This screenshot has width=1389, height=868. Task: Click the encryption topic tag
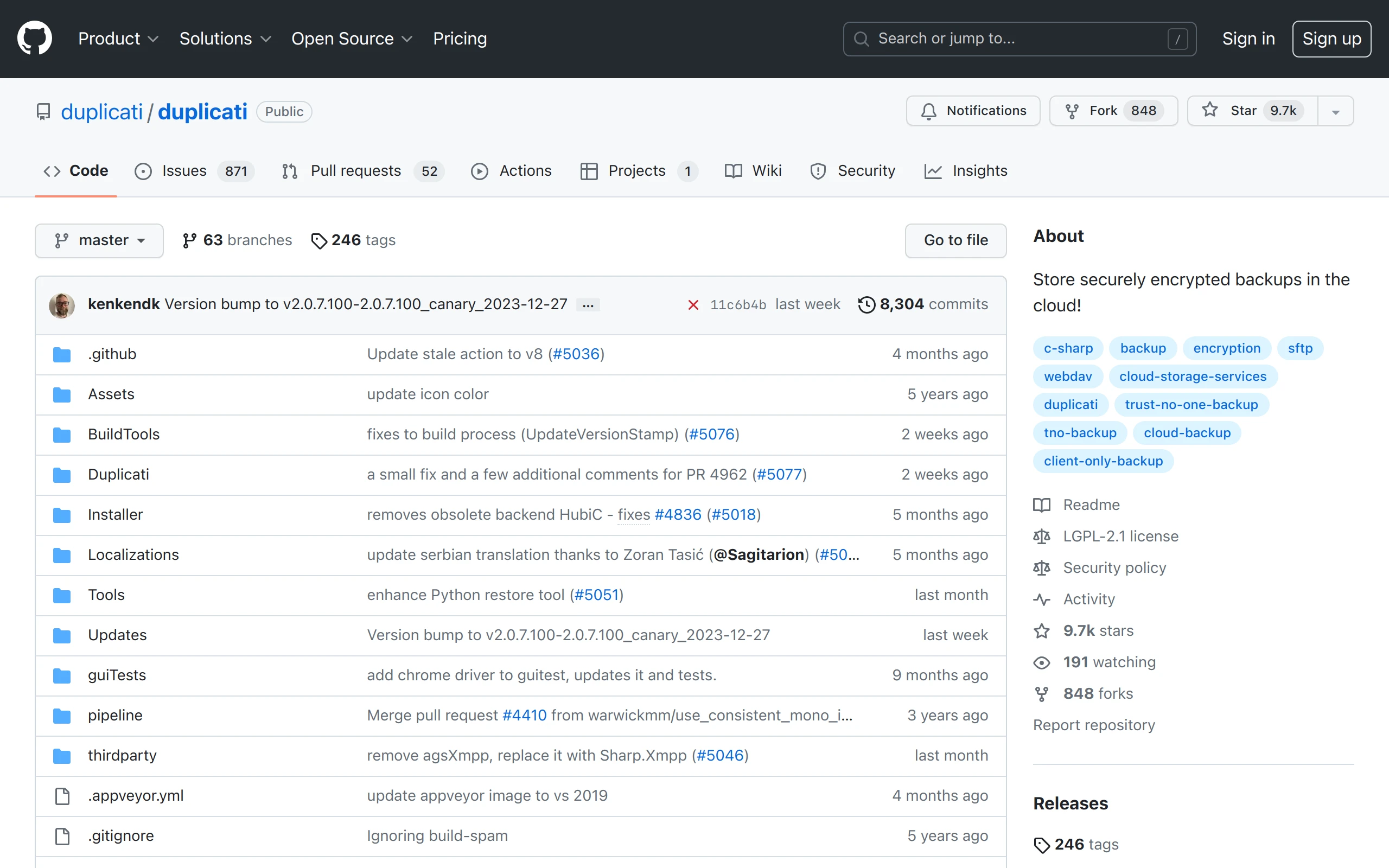click(1226, 348)
